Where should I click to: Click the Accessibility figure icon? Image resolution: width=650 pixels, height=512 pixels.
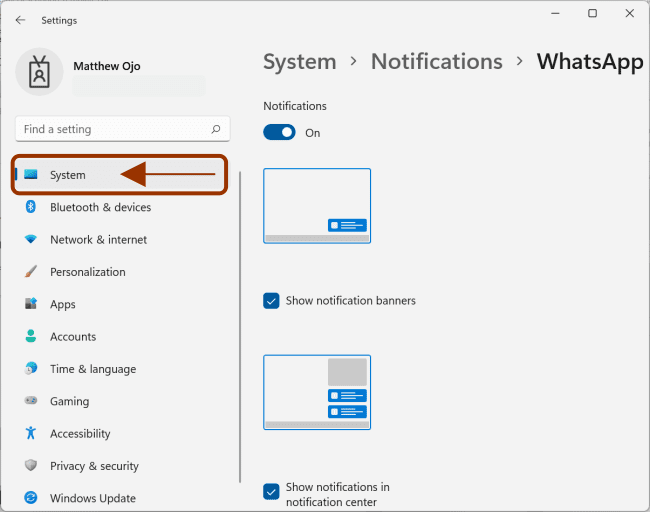pos(31,433)
